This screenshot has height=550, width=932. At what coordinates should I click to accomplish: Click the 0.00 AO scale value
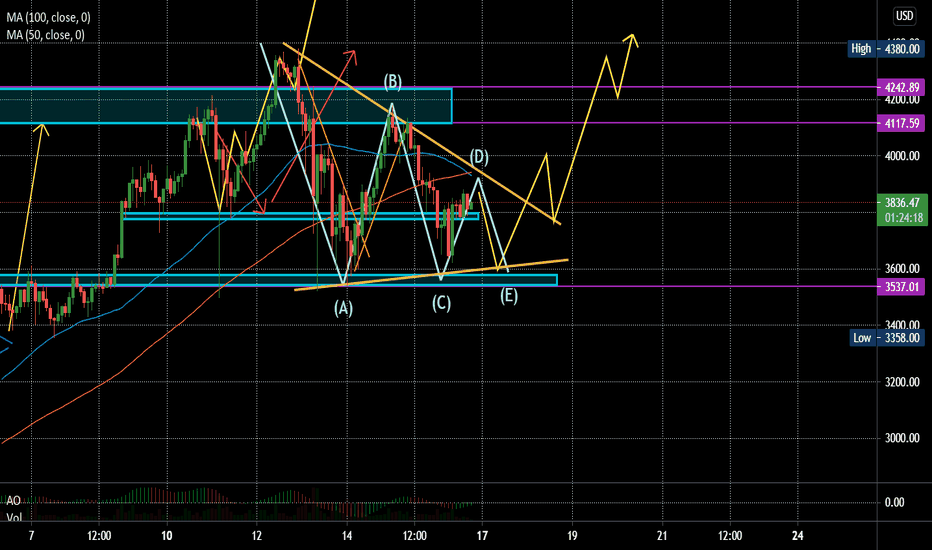pyautogui.click(x=895, y=502)
